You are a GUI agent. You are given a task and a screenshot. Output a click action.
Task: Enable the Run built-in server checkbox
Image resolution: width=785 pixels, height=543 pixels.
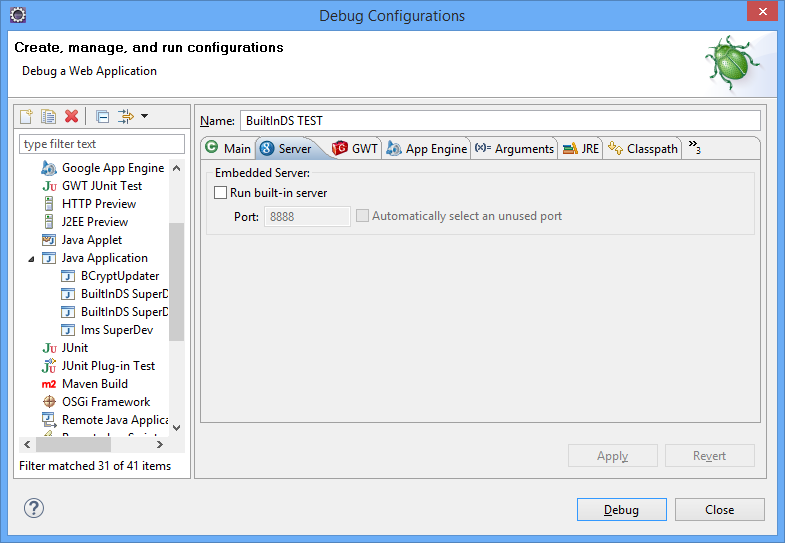click(221, 193)
